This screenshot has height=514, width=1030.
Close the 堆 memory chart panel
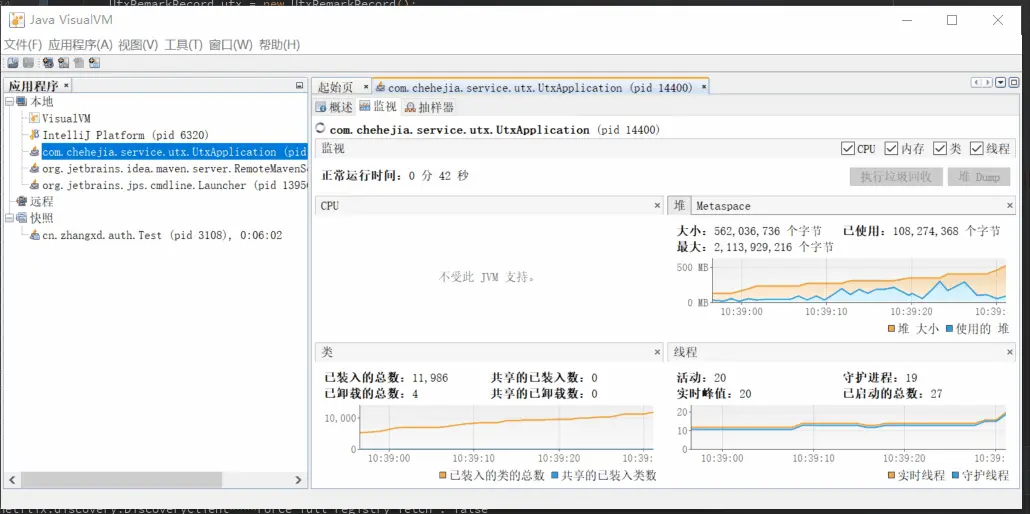click(1010, 206)
